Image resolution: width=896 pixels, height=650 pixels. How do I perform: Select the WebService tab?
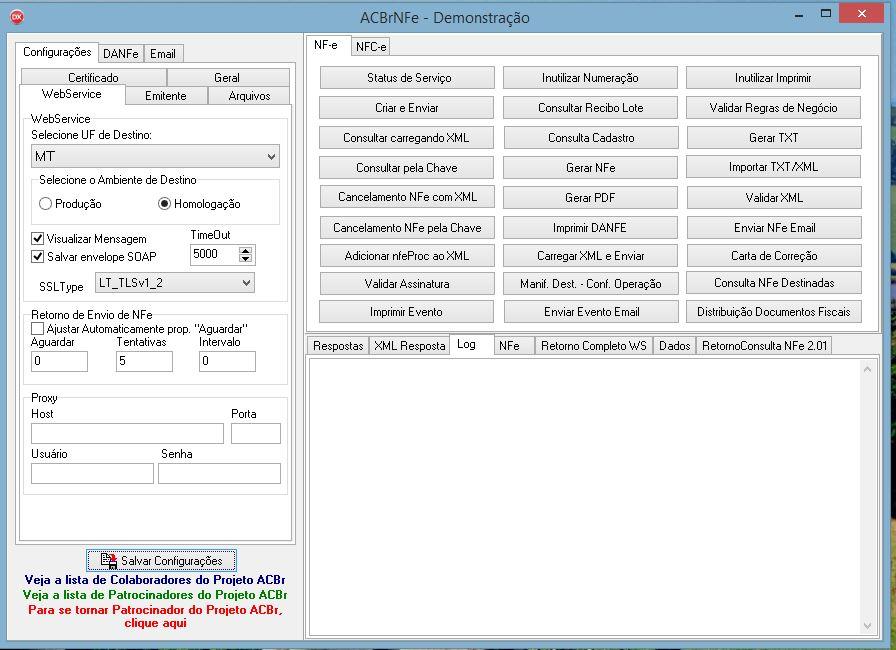tap(72, 94)
